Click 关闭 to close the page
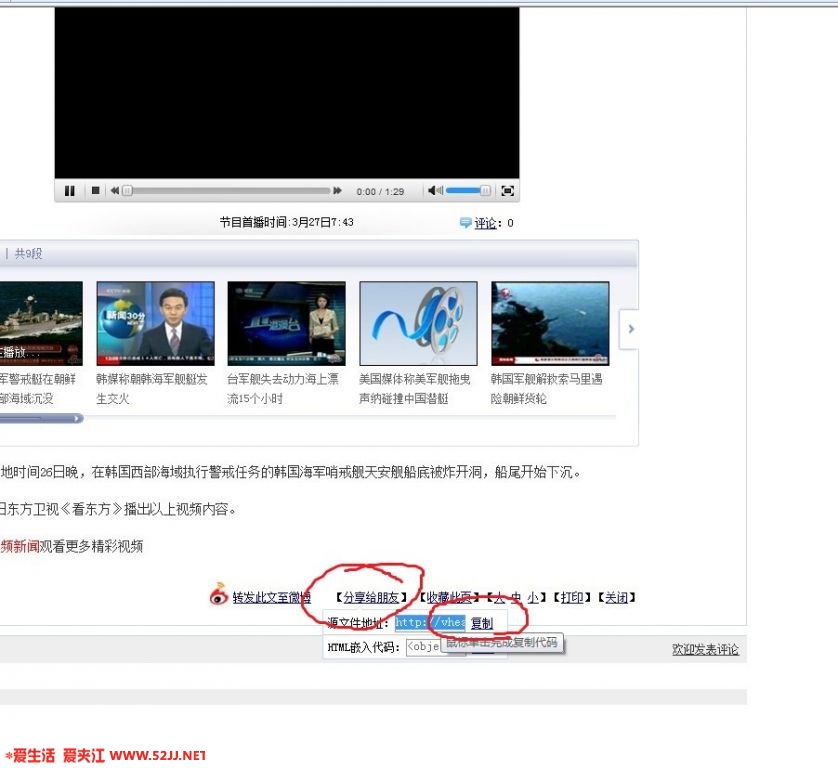The height and width of the screenshot is (768, 838). (x=615, y=597)
